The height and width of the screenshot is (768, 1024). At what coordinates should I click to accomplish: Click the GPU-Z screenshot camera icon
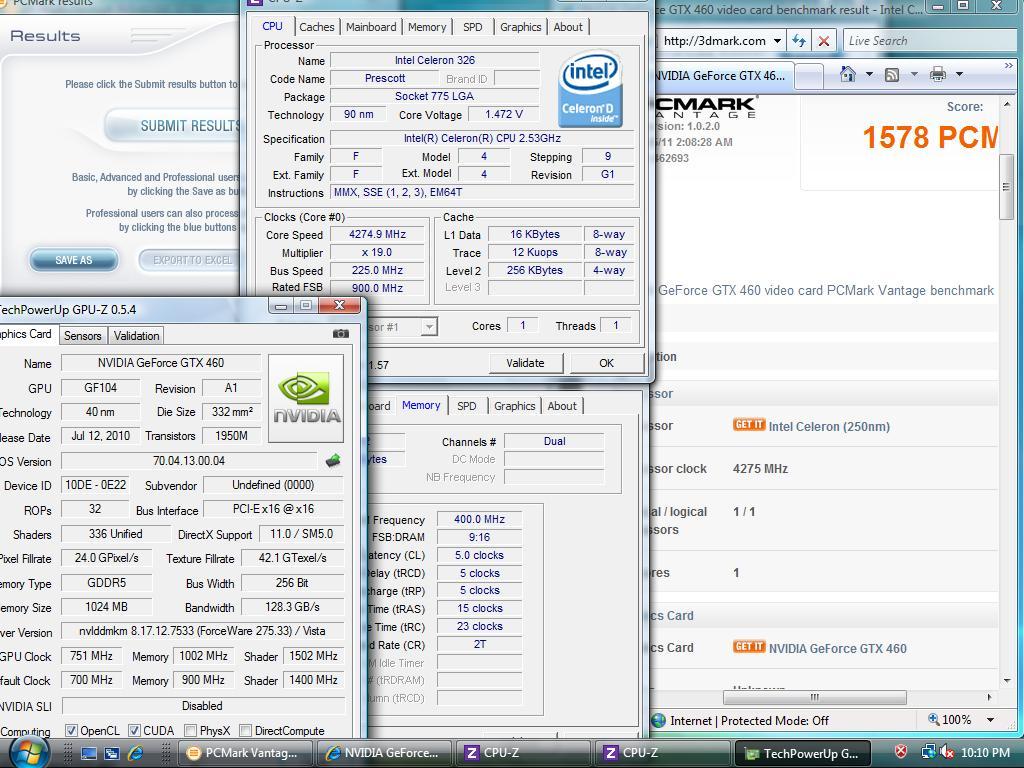340,334
